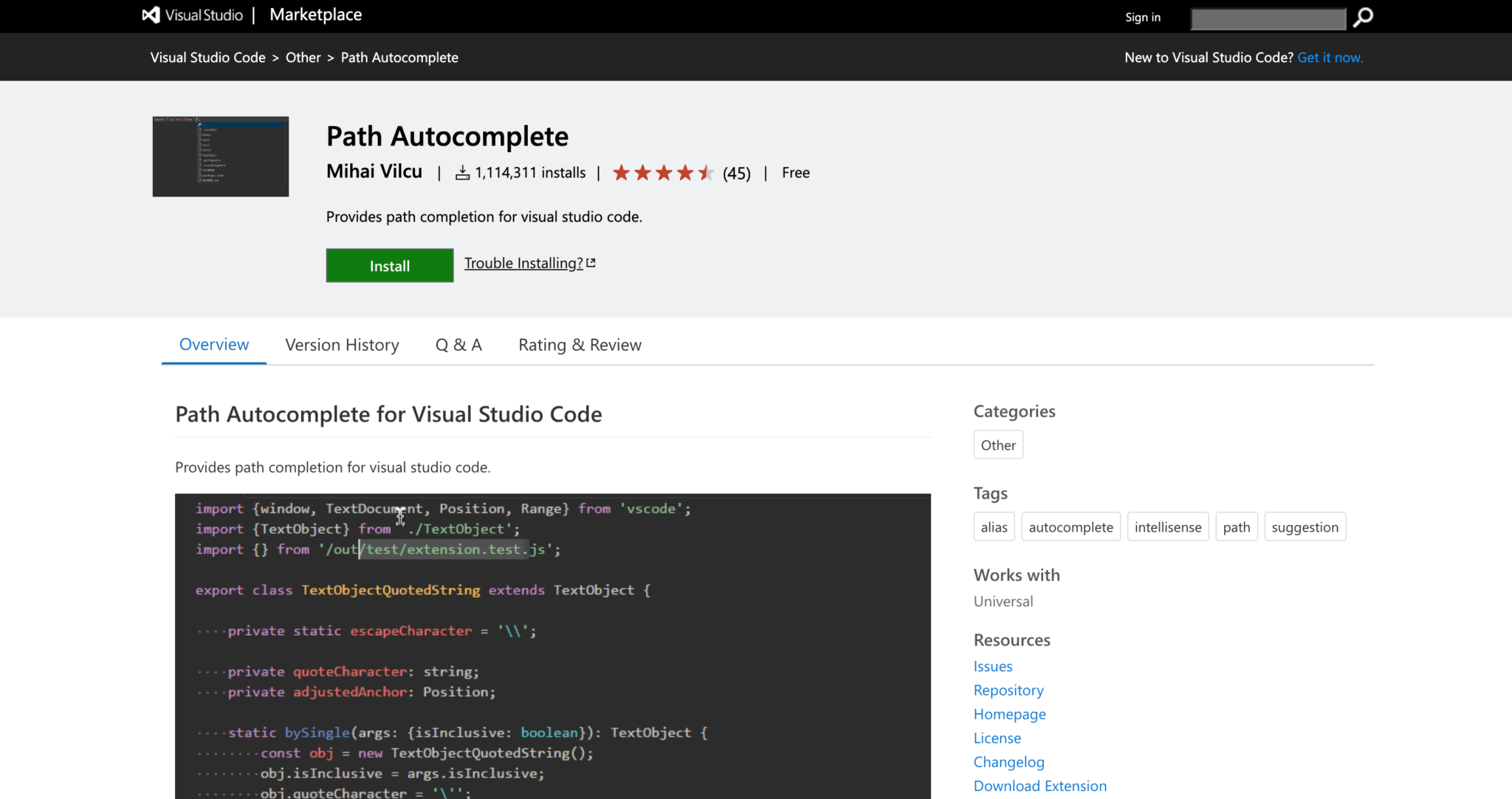Click the Visual Studio logo in the header
The height and width of the screenshot is (799, 1512).
coord(151,15)
